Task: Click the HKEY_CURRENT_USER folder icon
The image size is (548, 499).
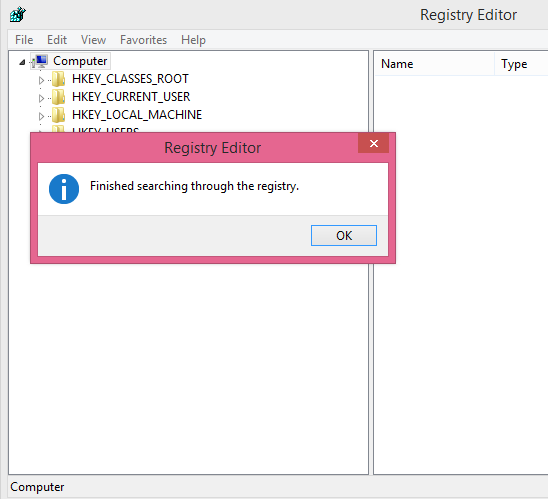Action: pyautogui.click(x=58, y=97)
